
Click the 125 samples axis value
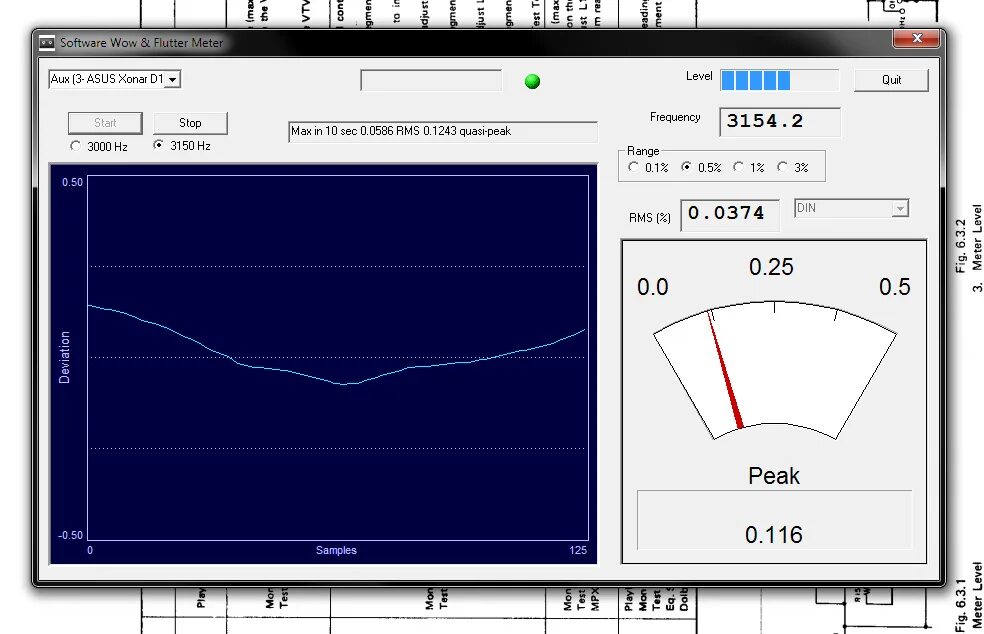pos(578,550)
